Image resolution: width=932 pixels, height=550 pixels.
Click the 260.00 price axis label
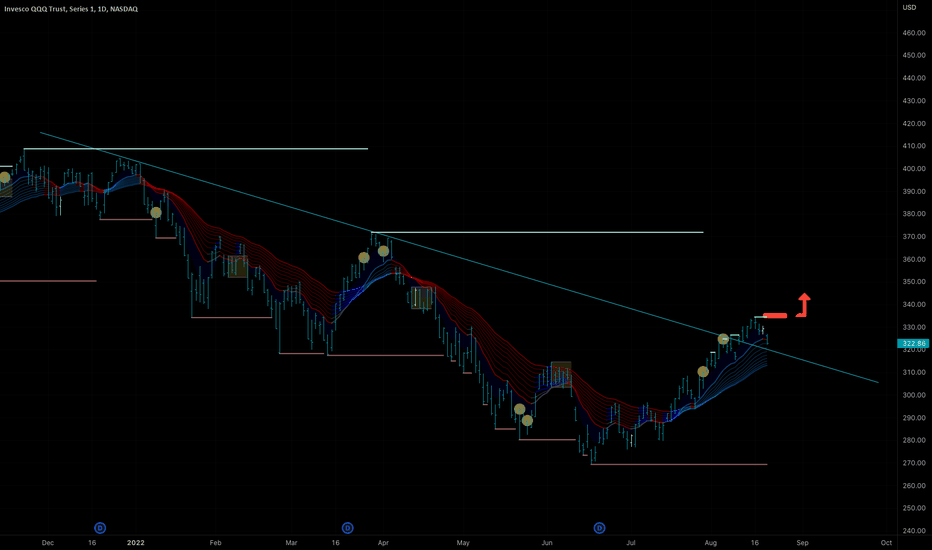[914, 486]
